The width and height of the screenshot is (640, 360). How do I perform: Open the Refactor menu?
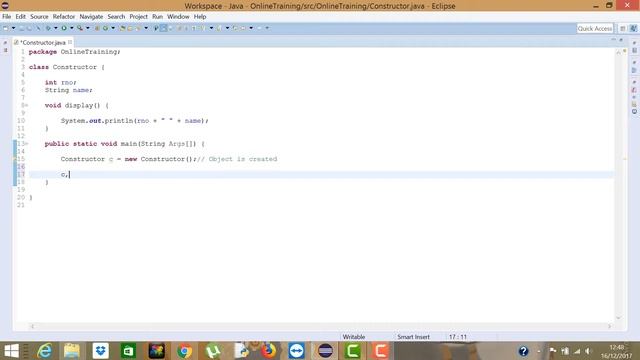click(64, 17)
